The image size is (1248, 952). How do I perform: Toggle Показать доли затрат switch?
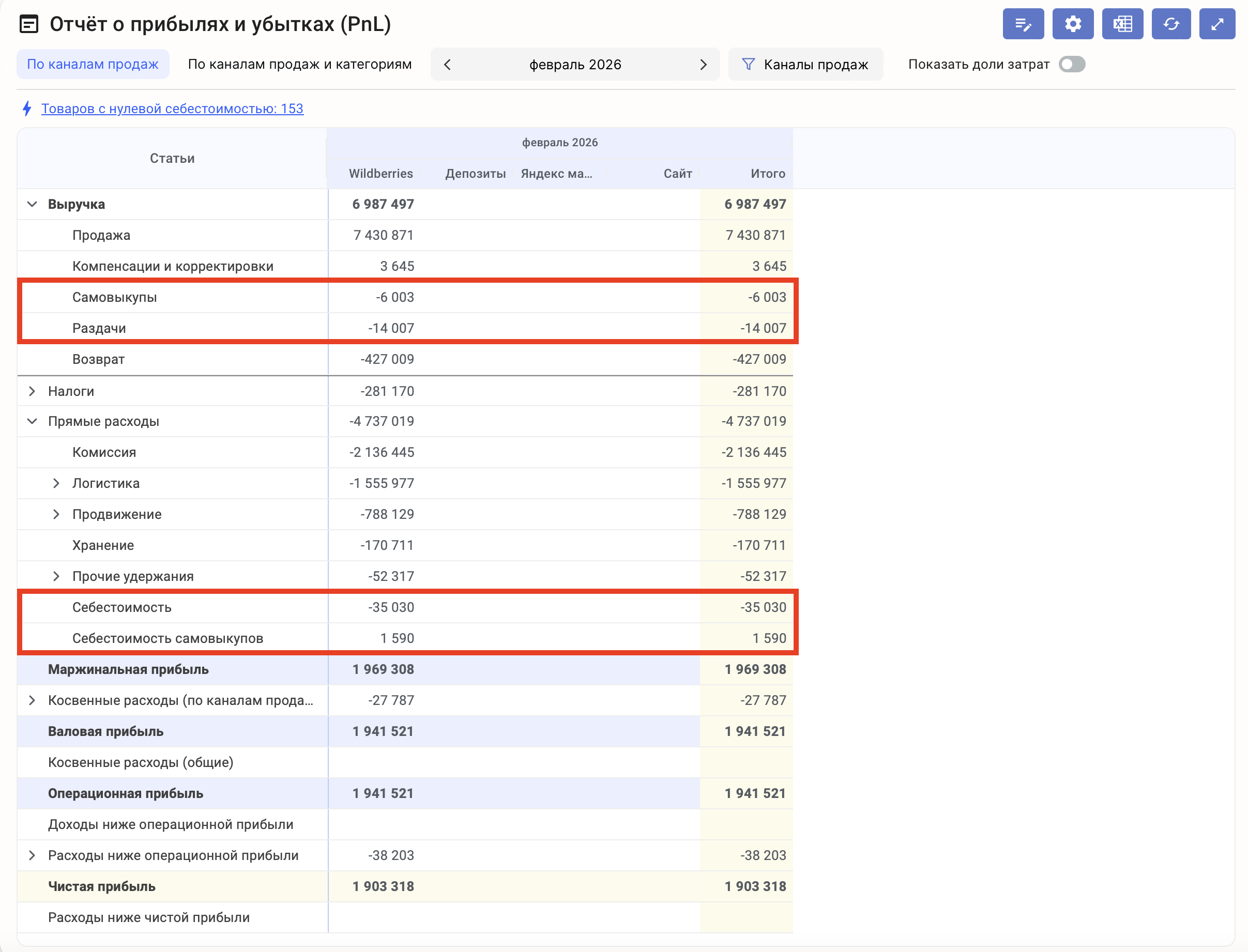click(x=1071, y=65)
